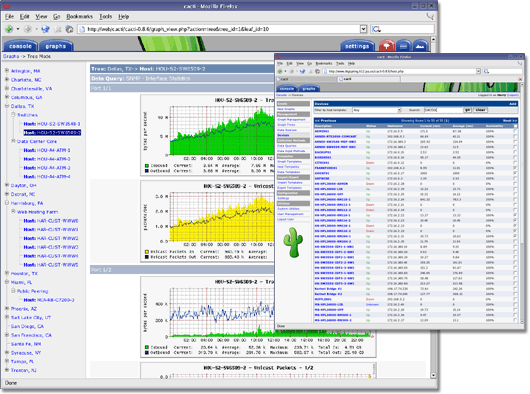The width and height of the screenshot is (530, 394).
Task: Check the box for the second device row
Action: (515, 137)
